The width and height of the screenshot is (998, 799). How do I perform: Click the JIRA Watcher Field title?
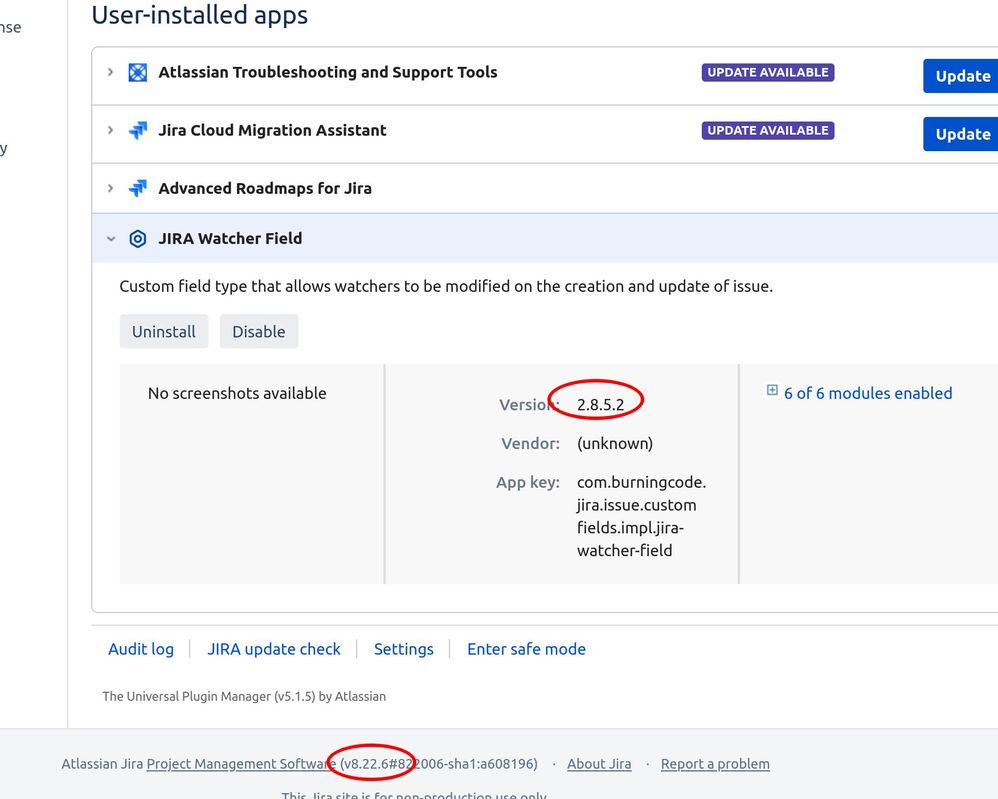230,238
